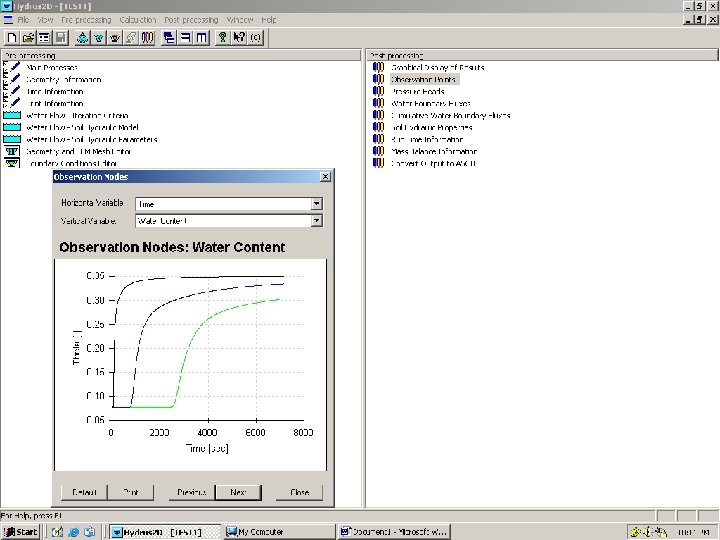
Task: Open the Horizontal Variable dropdown
Action: [x=316, y=204]
